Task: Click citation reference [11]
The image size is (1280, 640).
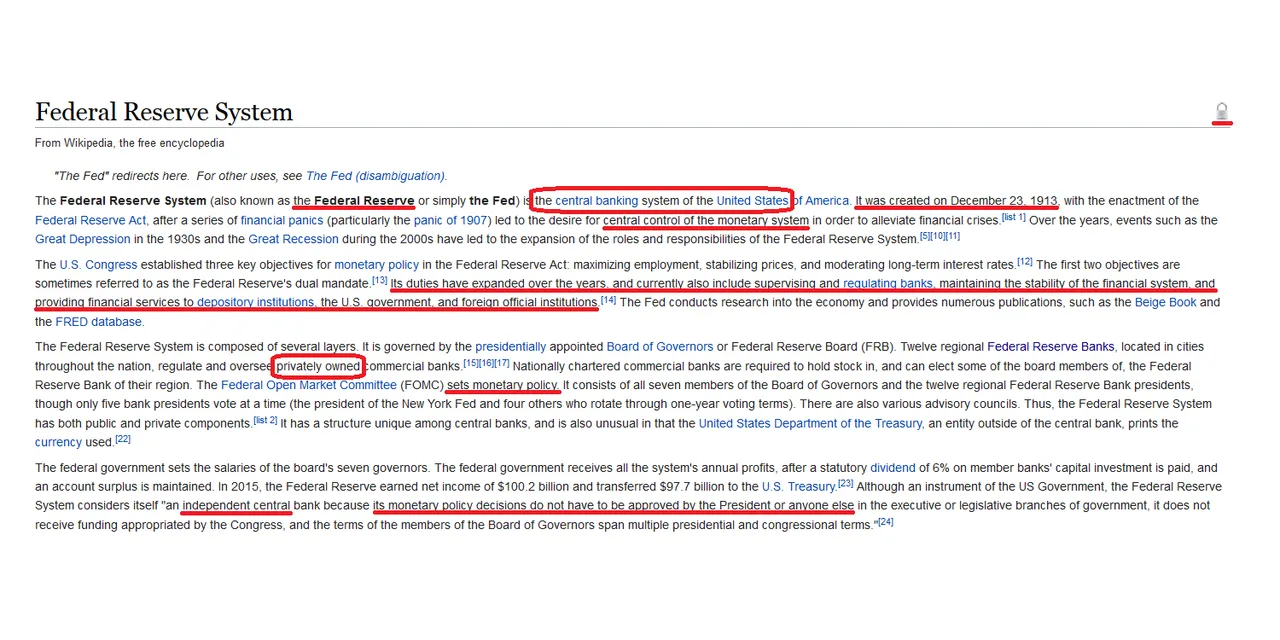Action: tap(953, 236)
